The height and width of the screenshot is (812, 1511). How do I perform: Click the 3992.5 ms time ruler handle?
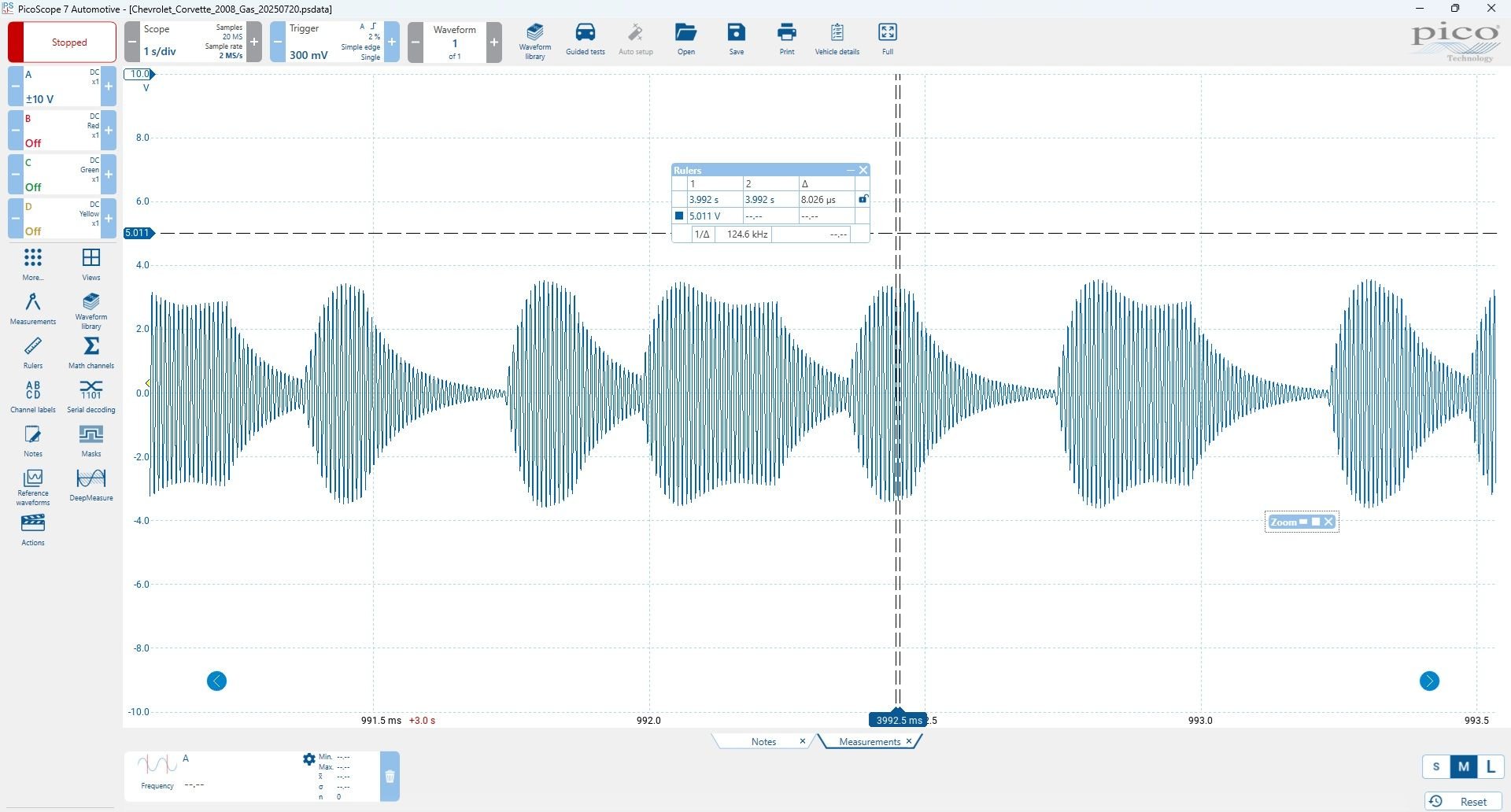898,719
